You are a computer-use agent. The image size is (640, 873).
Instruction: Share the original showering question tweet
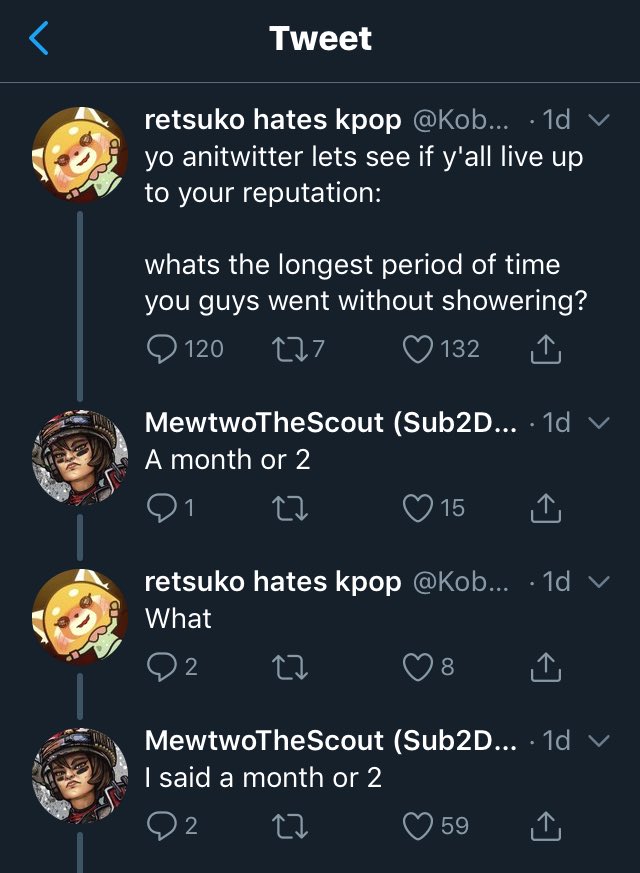(x=542, y=348)
